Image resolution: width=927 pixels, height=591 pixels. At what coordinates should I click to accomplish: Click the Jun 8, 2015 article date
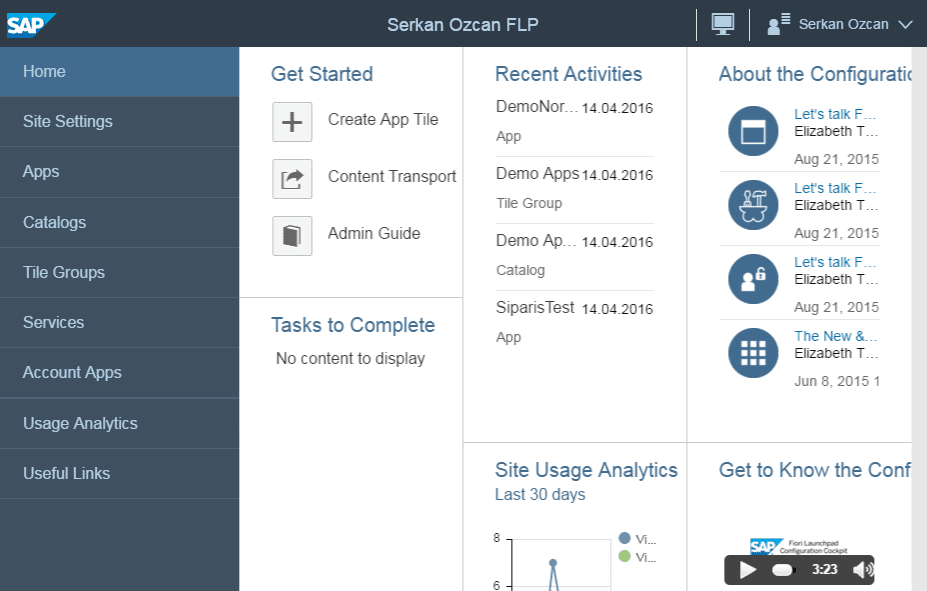(x=837, y=381)
